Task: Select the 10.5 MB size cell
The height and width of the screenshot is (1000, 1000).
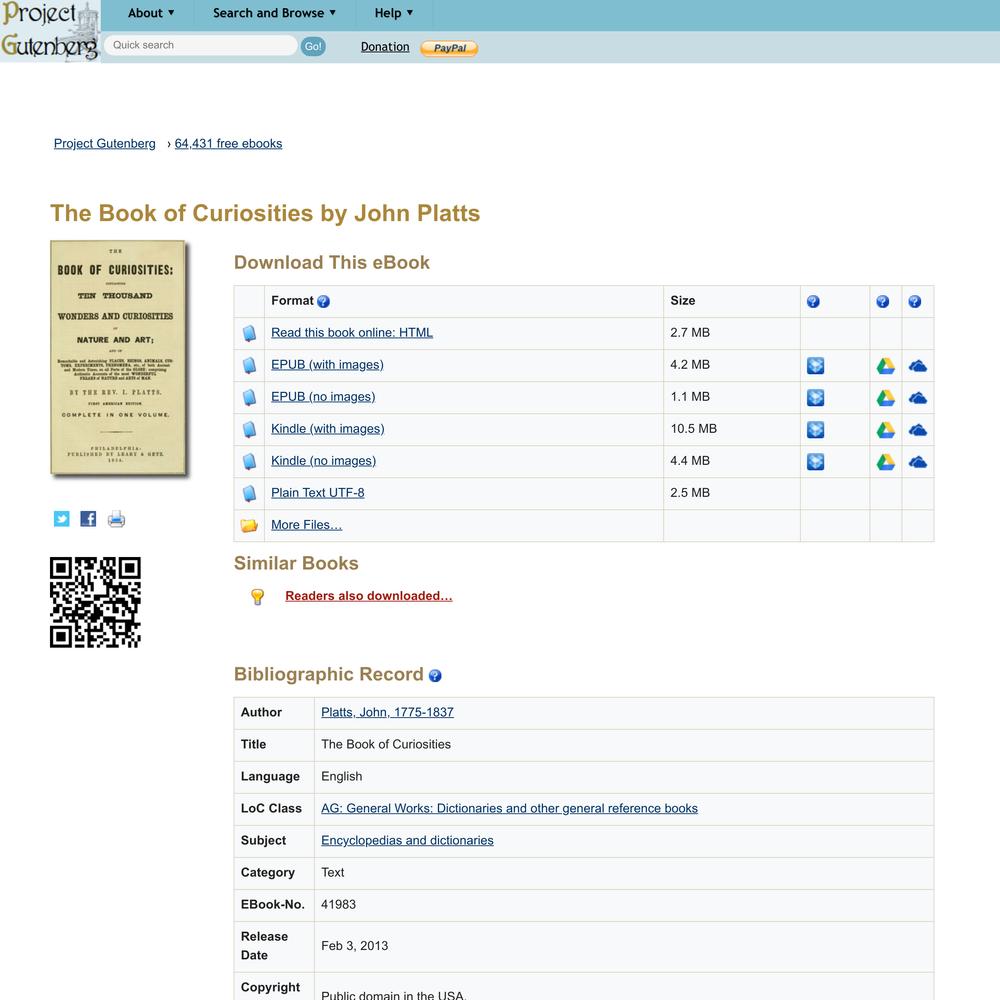Action: tap(732, 429)
